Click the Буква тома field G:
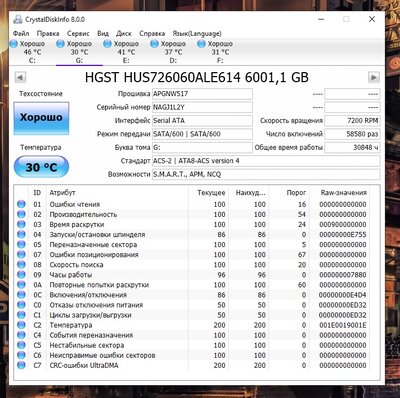 pos(202,147)
